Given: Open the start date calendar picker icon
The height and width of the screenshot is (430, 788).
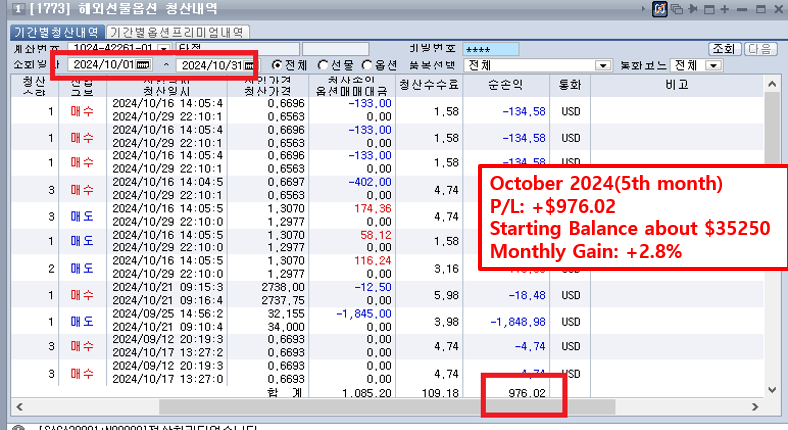Looking at the screenshot, I should tap(143, 65).
